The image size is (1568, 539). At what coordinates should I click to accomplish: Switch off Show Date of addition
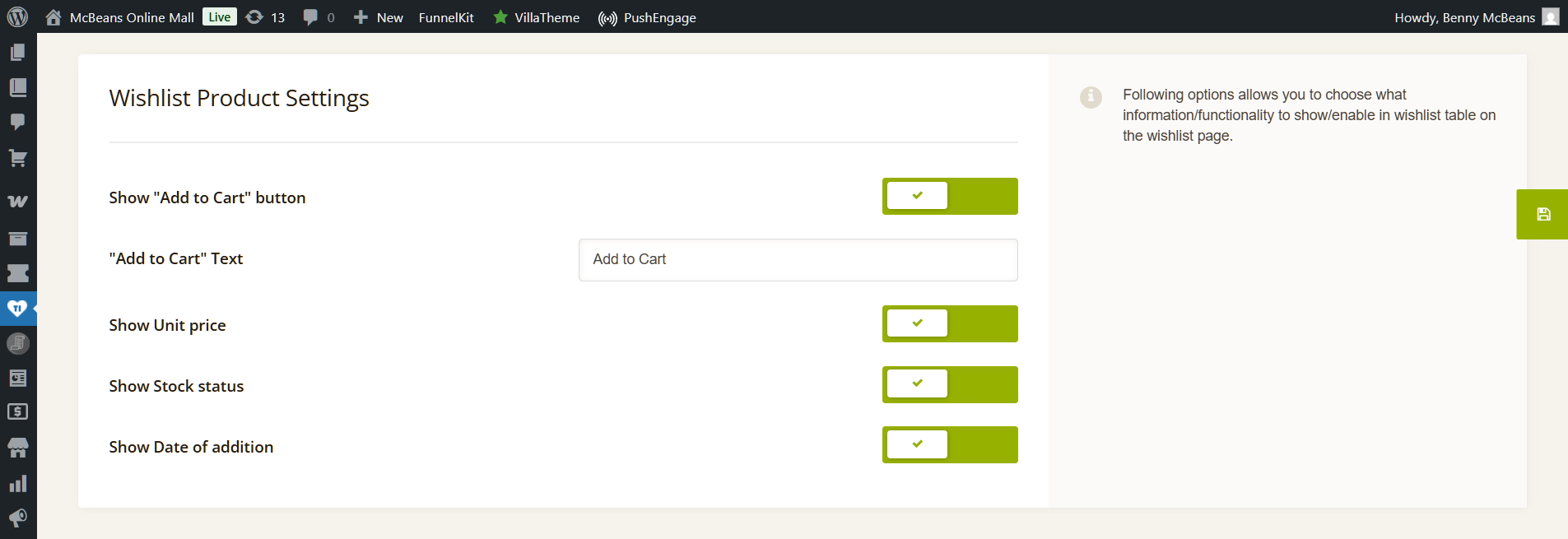[x=949, y=445]
